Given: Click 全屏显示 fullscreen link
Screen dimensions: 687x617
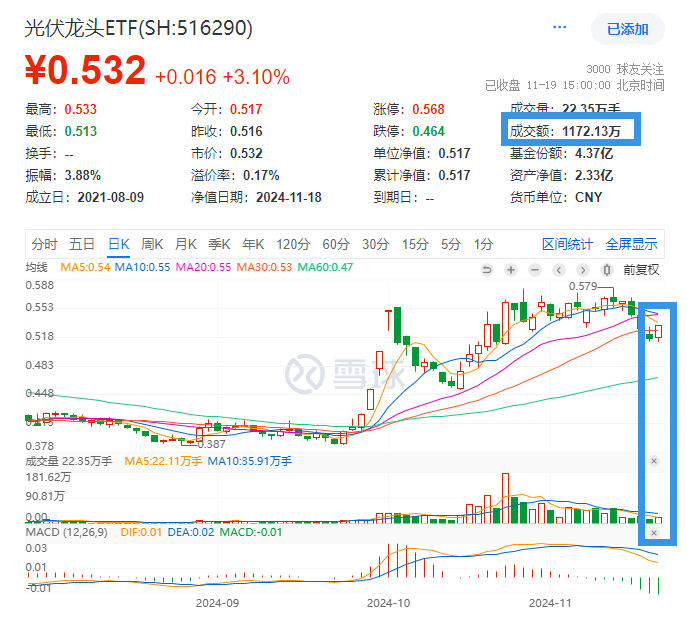Looking at the screenshot, I should tap(631, 244).
